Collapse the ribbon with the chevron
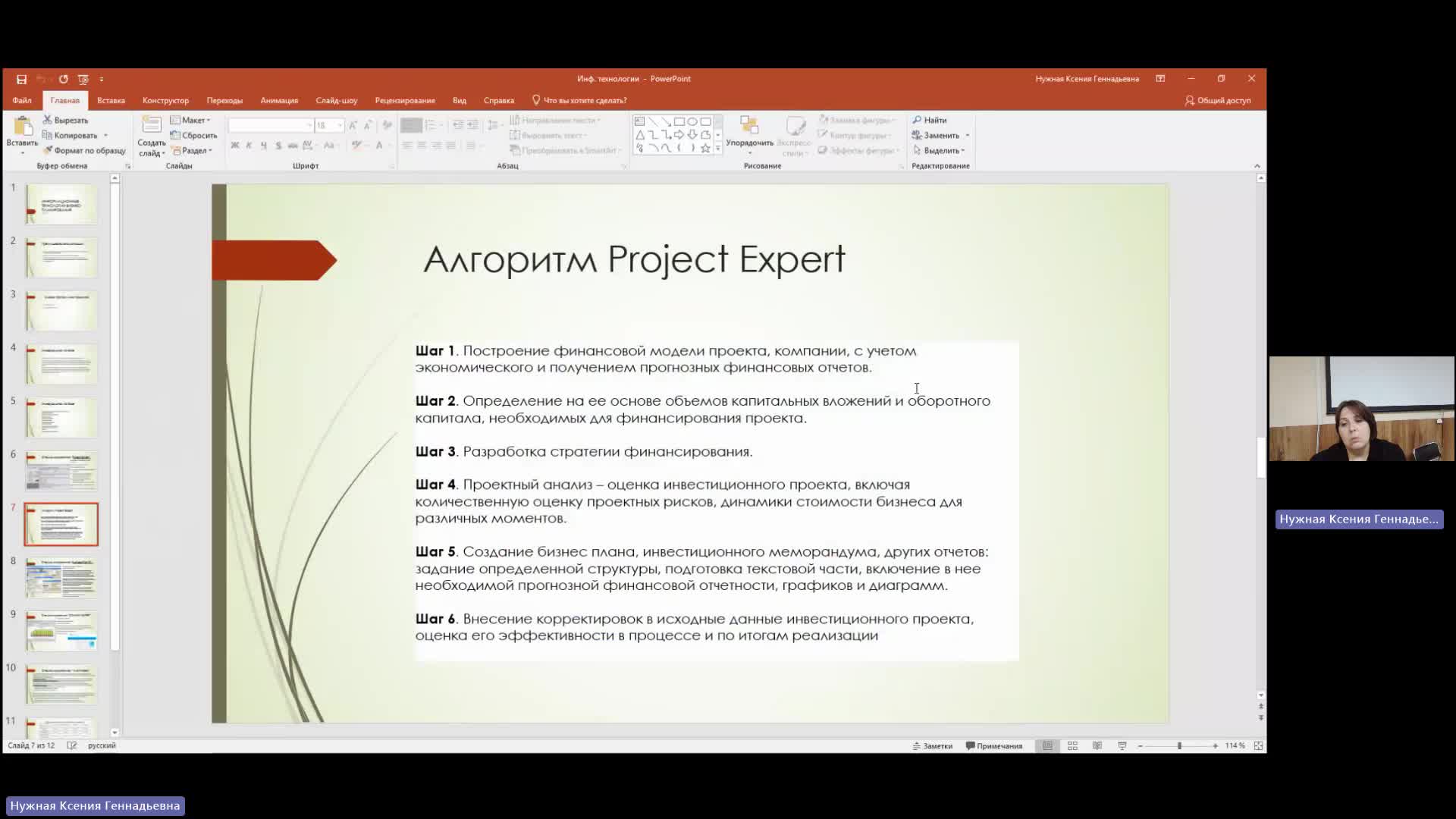Screen dimensions: 1456x819 (1257, 166)
